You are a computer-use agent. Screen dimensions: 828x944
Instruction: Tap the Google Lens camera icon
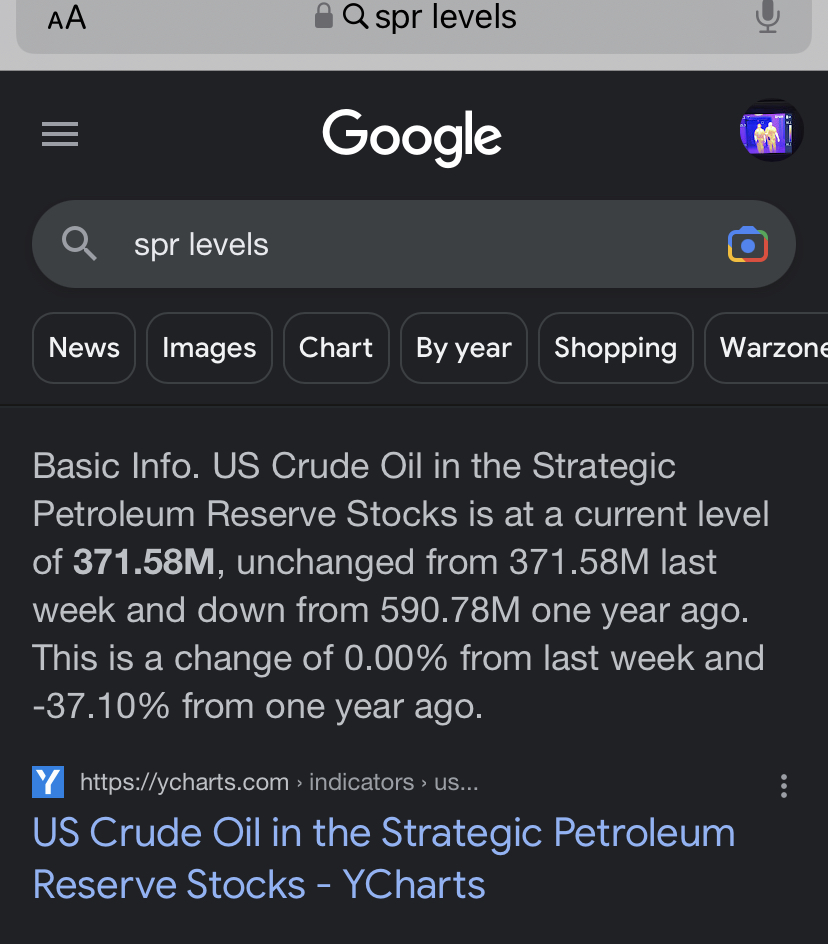(747, 244)
